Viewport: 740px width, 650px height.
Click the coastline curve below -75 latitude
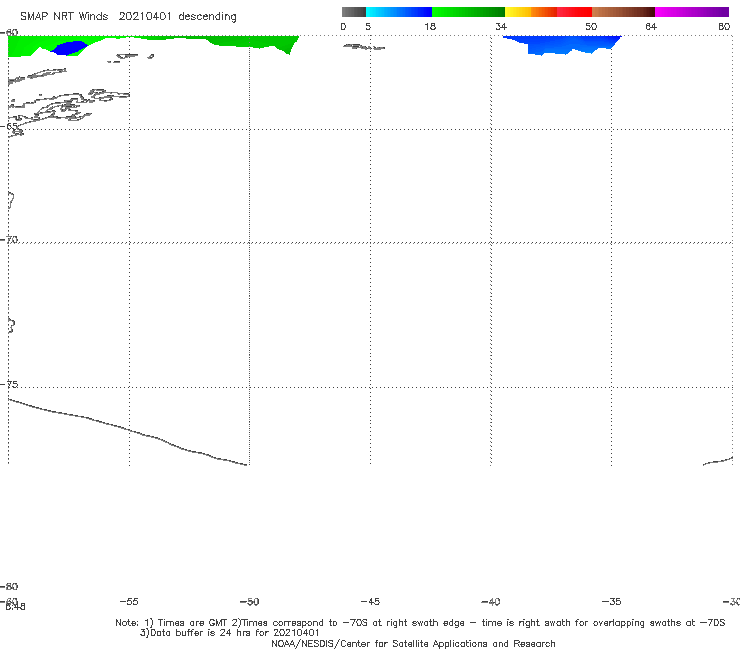127,432
